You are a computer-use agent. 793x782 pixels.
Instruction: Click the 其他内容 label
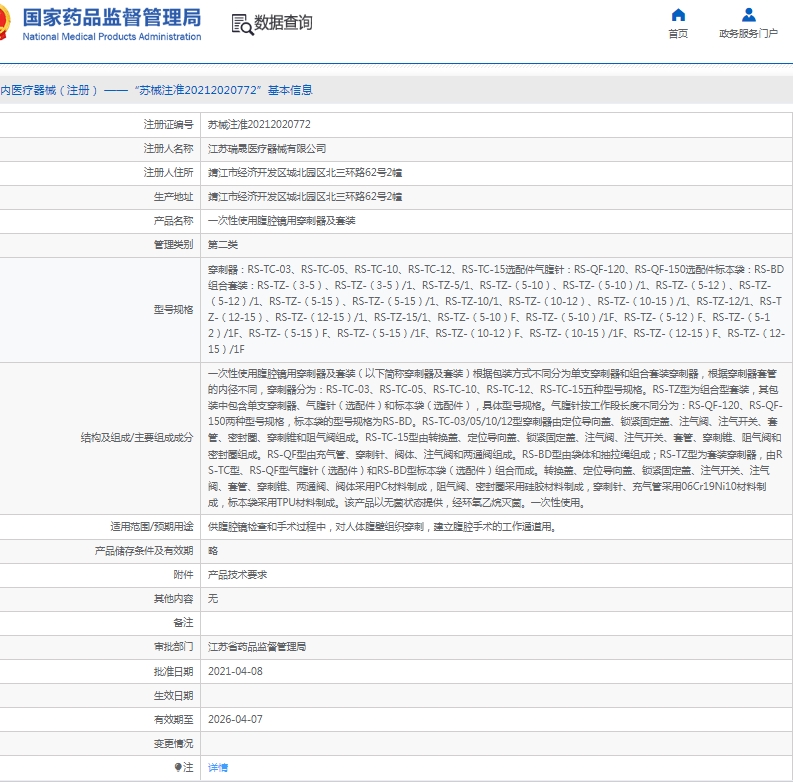tap(173, 599)
